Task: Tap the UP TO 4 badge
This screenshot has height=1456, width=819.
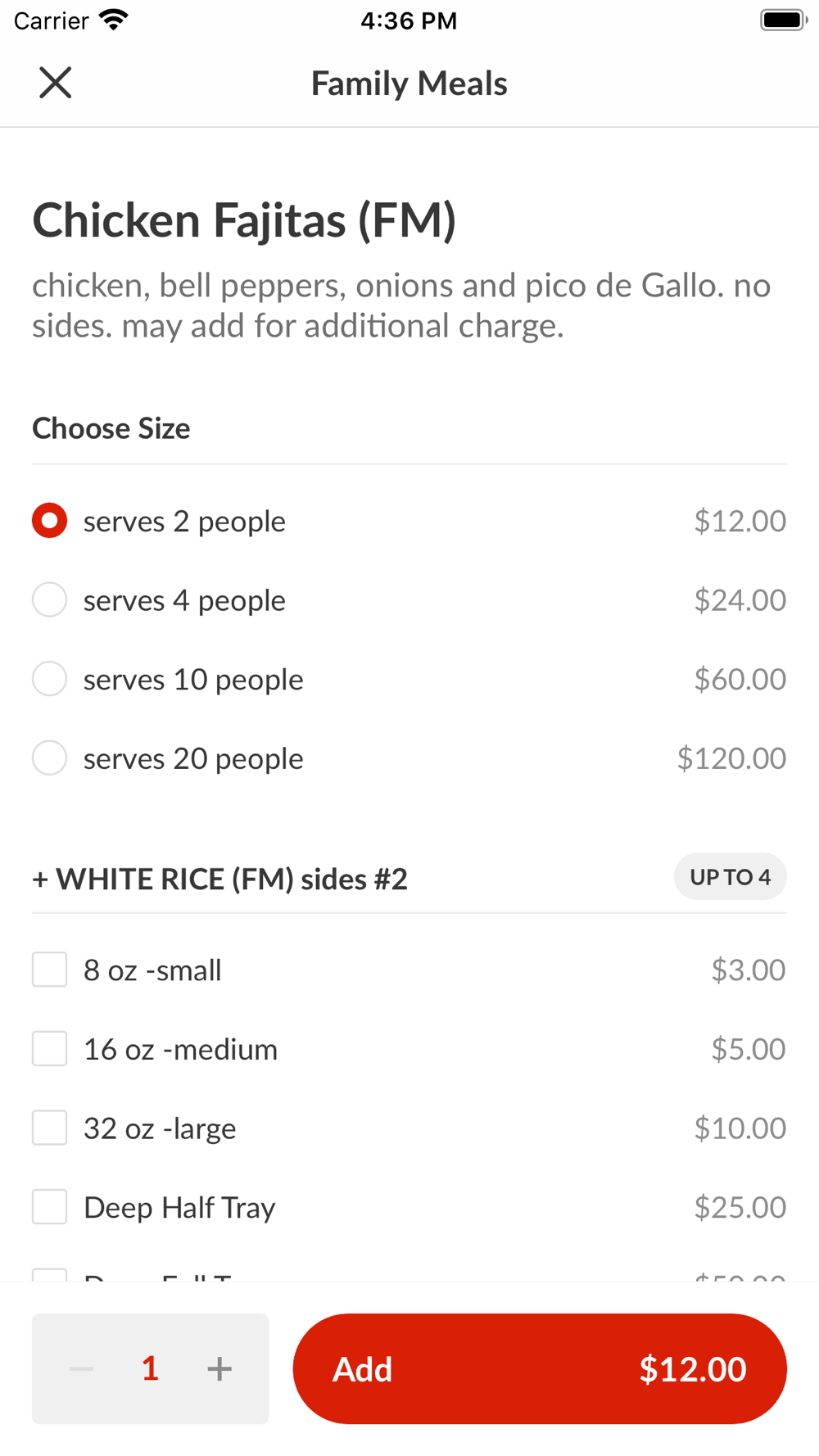Action: (x=730, y=877)
